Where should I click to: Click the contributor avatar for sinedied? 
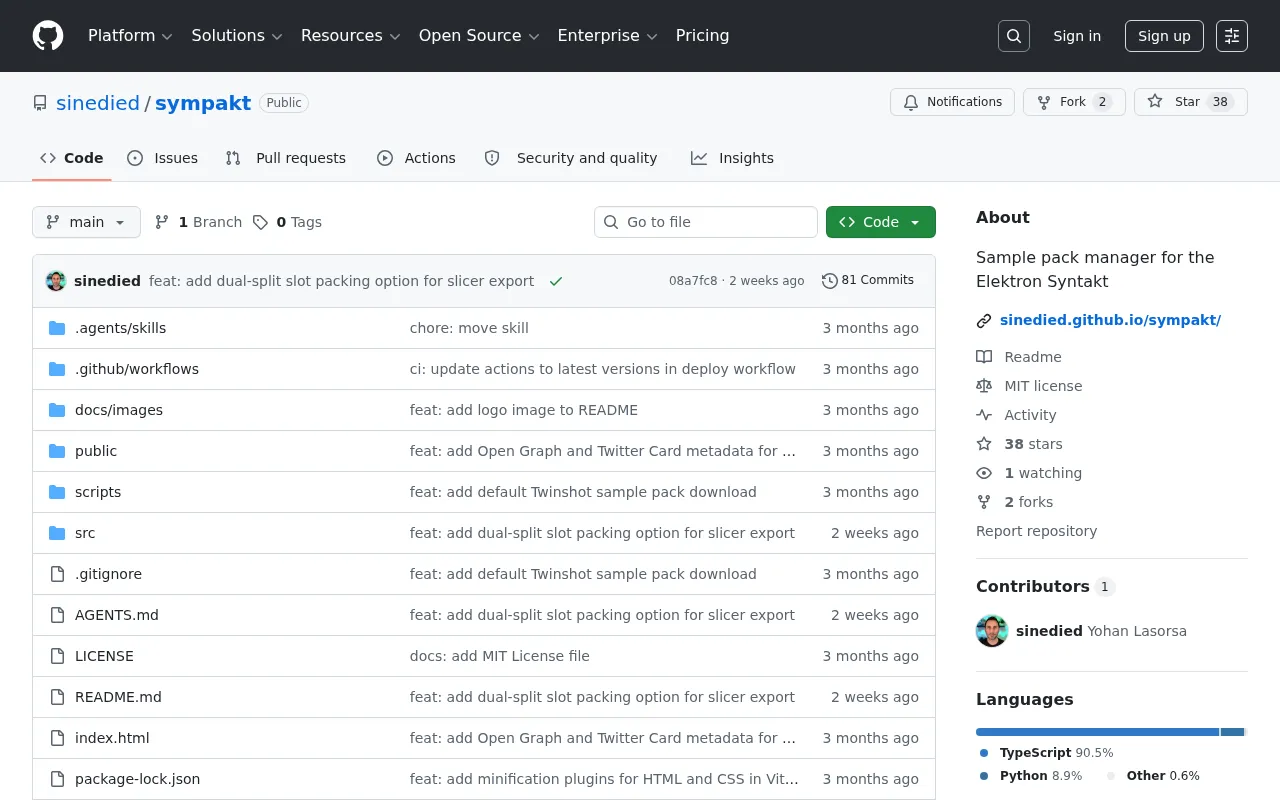coord(992,631)
